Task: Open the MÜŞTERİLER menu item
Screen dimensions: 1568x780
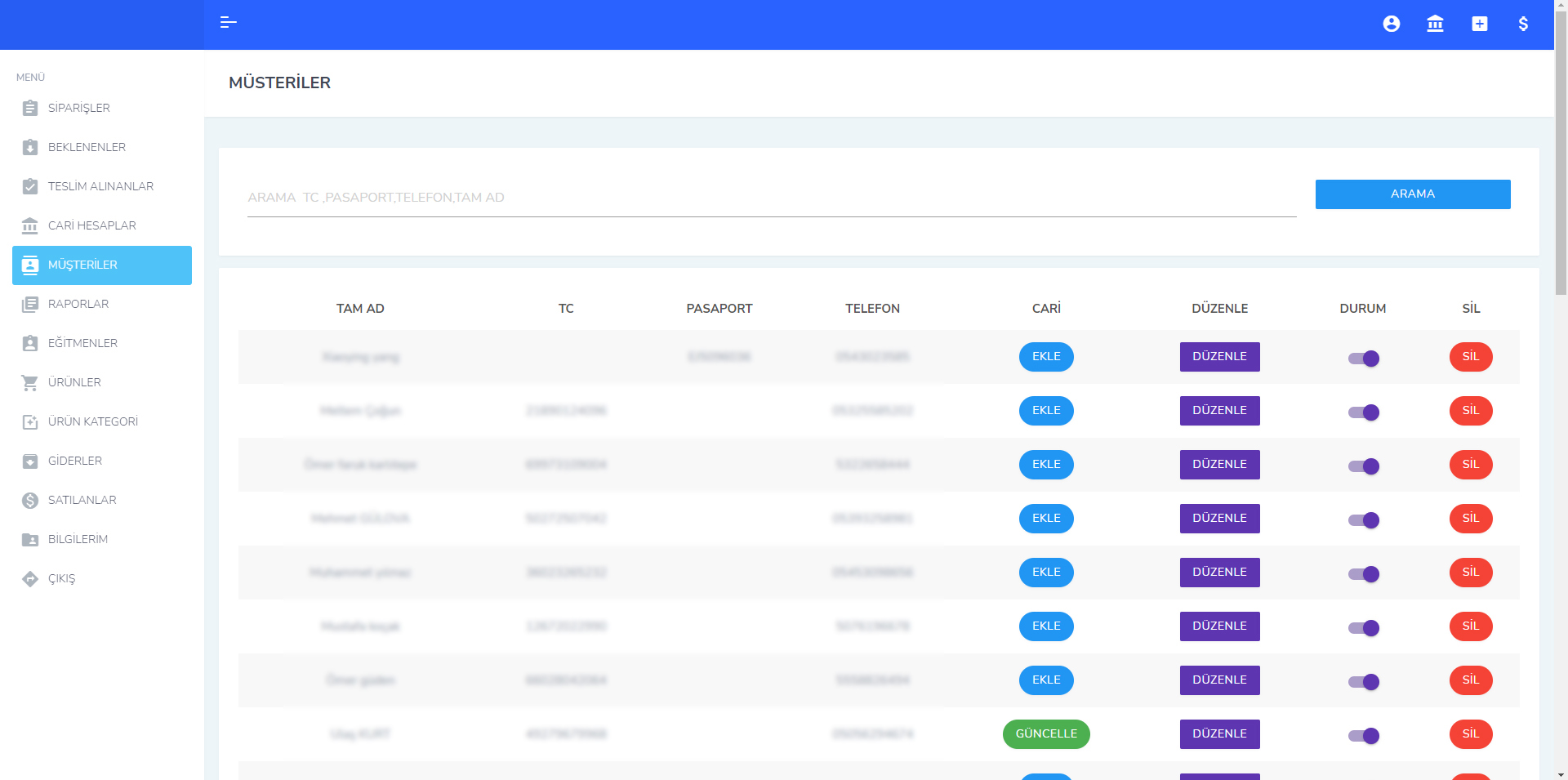Action: click(102, 265)
